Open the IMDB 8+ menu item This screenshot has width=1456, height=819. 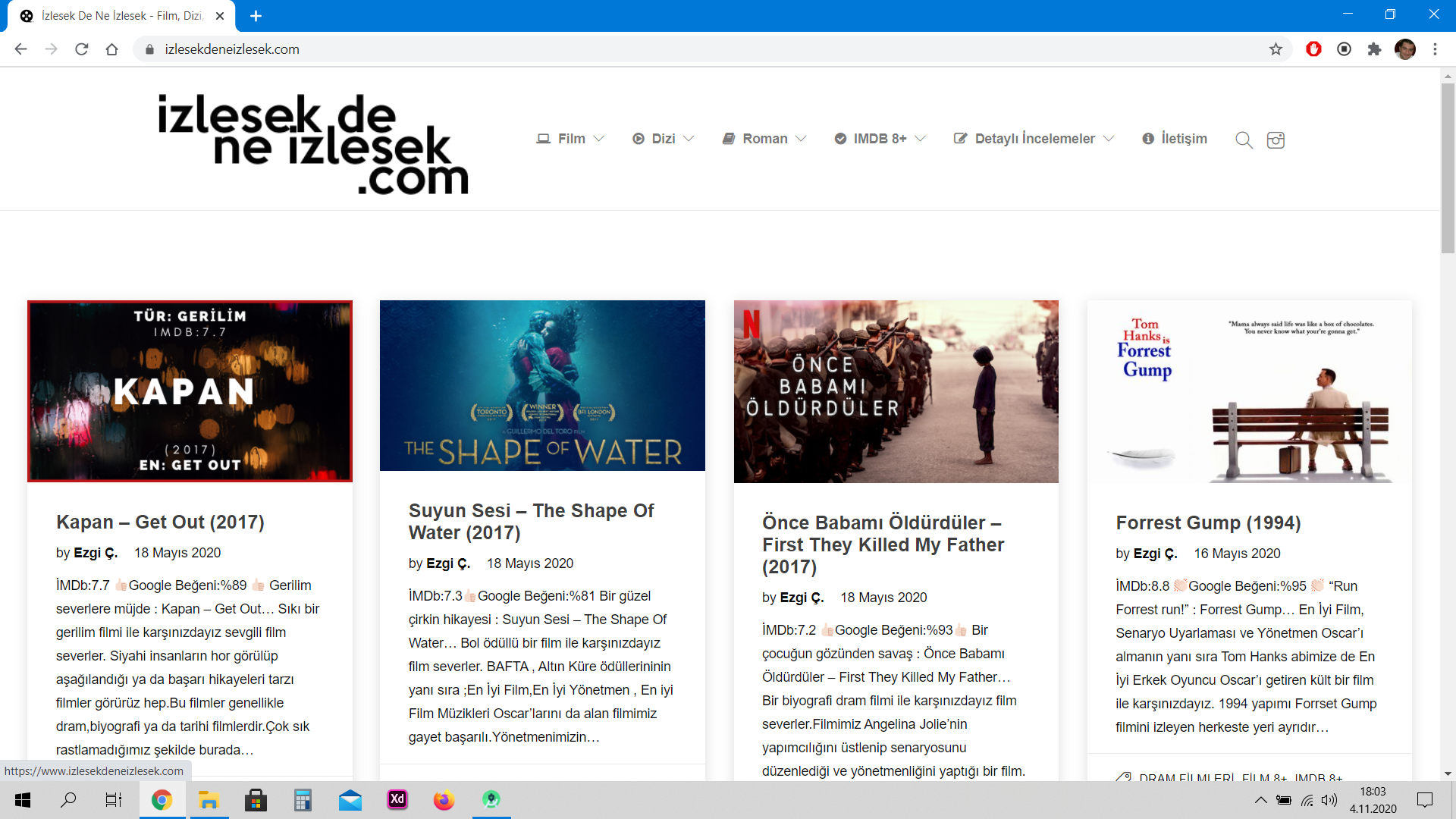(880, 139)
